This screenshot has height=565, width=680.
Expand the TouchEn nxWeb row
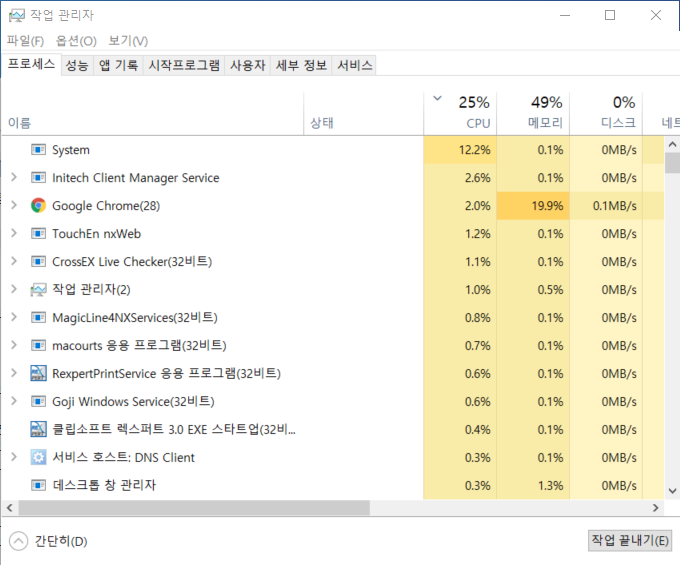(14, 233)
